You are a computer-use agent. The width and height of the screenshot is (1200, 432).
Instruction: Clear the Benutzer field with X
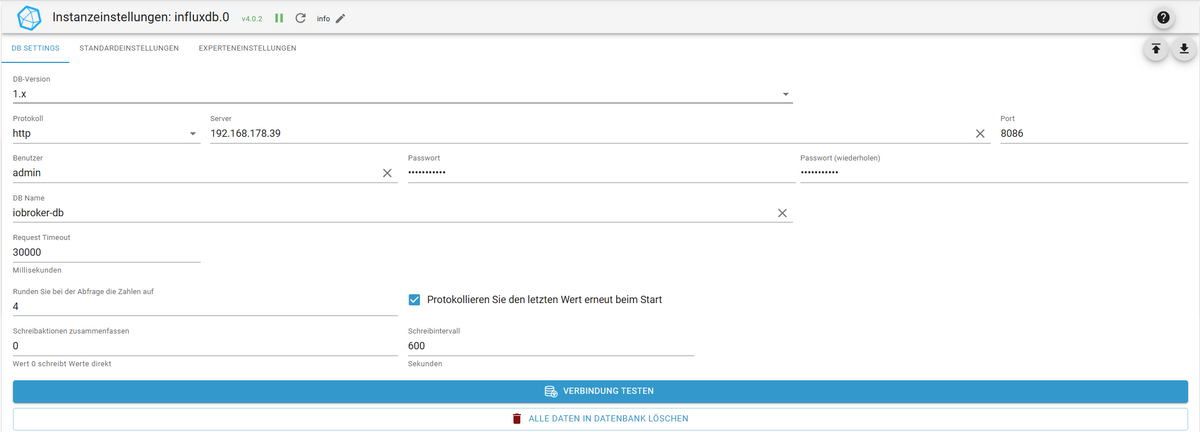pos(388,173)
